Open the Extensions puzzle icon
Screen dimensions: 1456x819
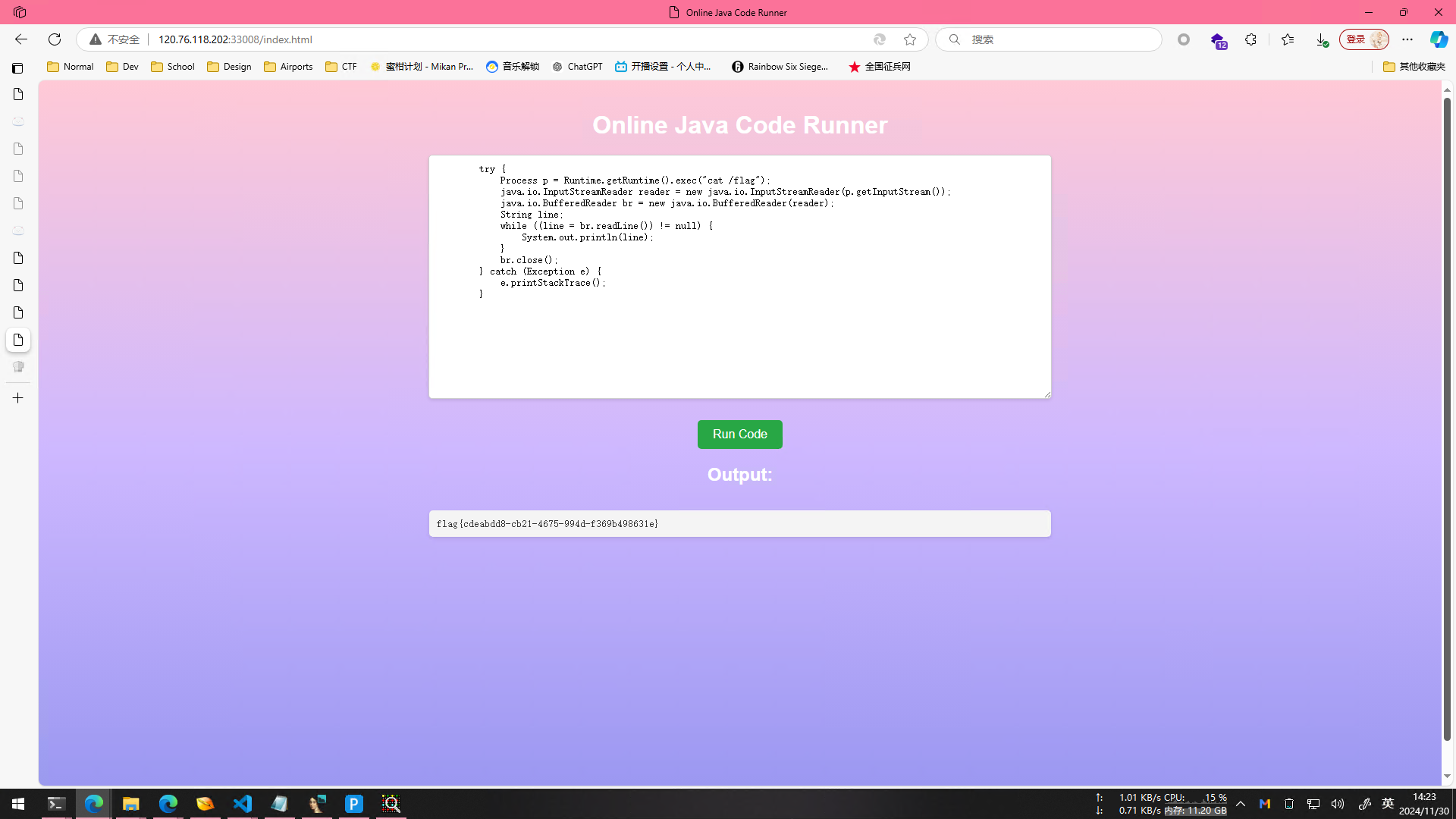(x=1250, y=39)
